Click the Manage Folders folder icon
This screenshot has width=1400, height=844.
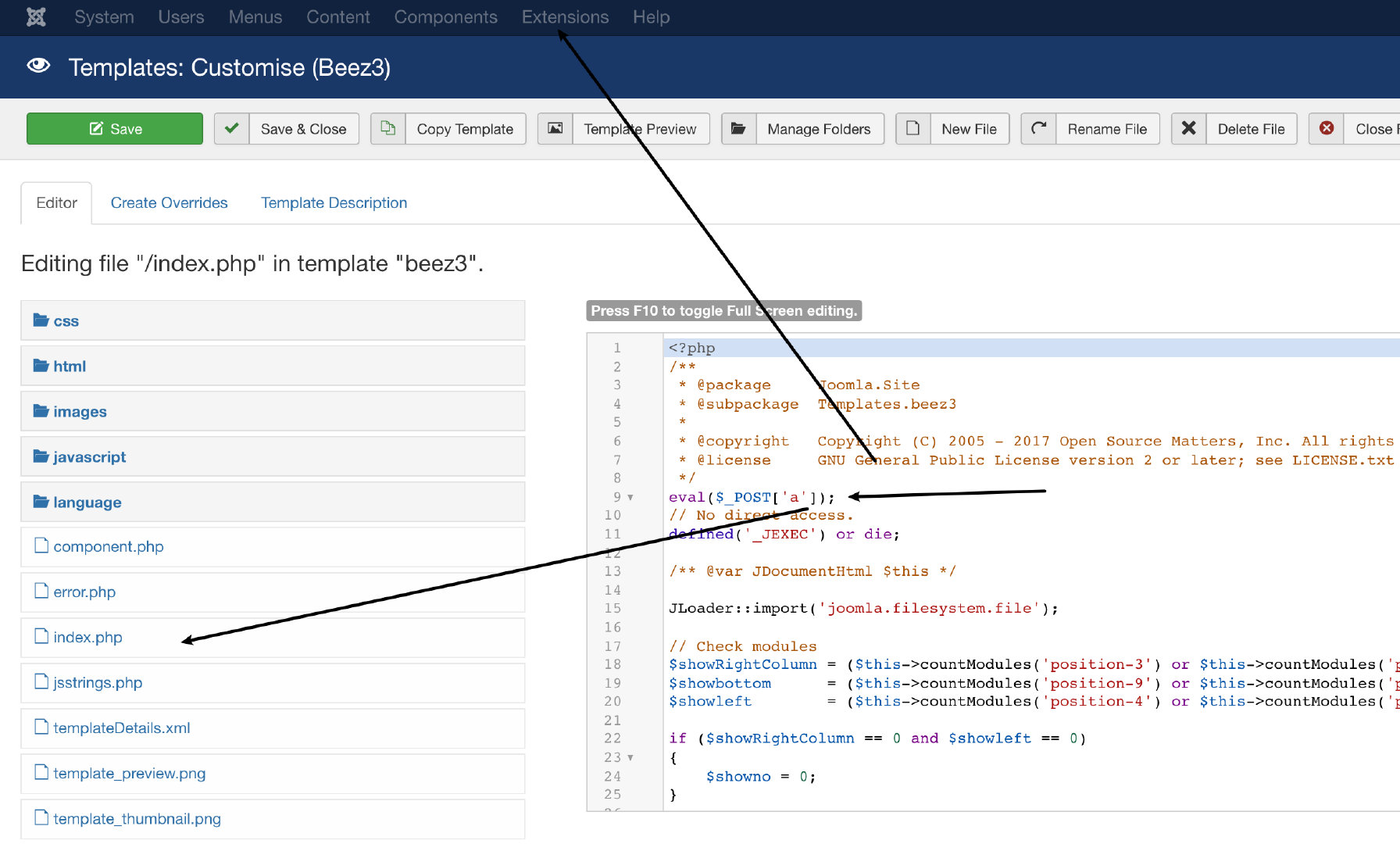point(738,128)
